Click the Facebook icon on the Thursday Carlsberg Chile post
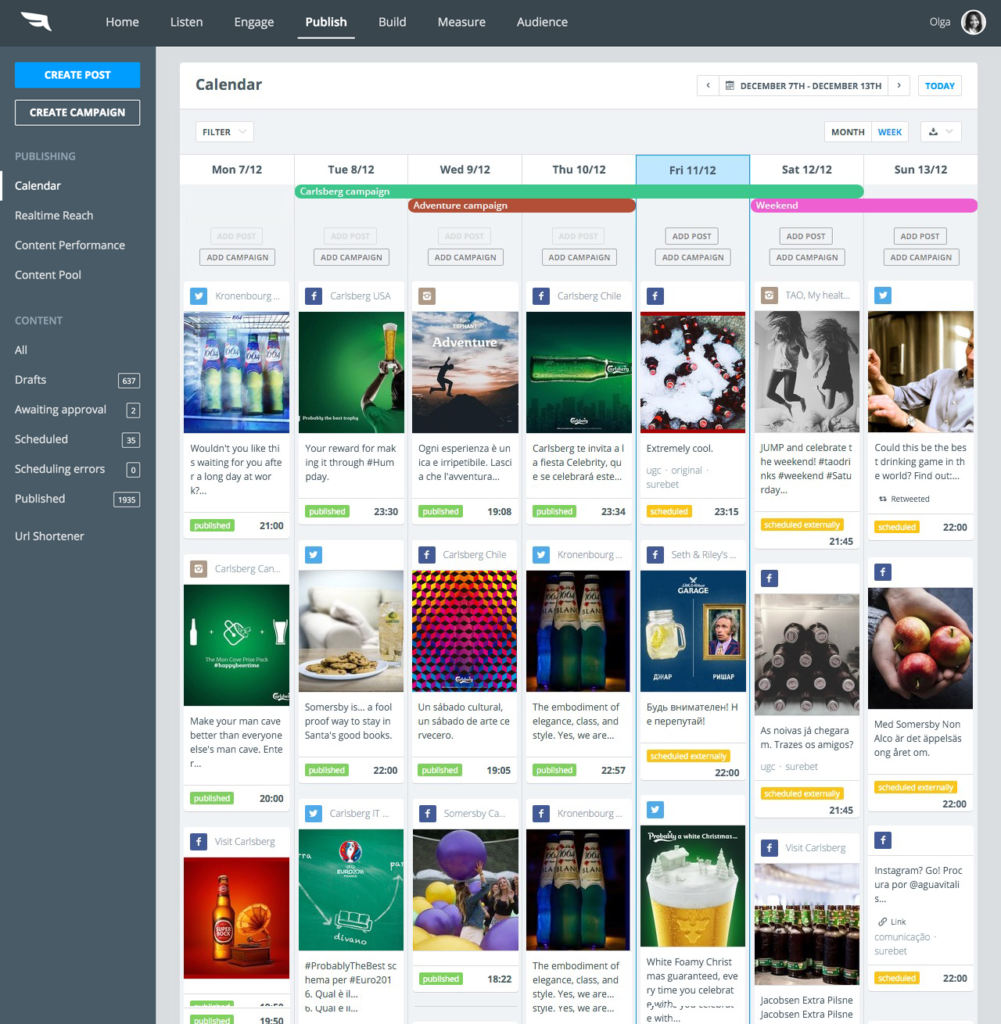Viewport: 1001px width, 1024px height. (541, 296)
